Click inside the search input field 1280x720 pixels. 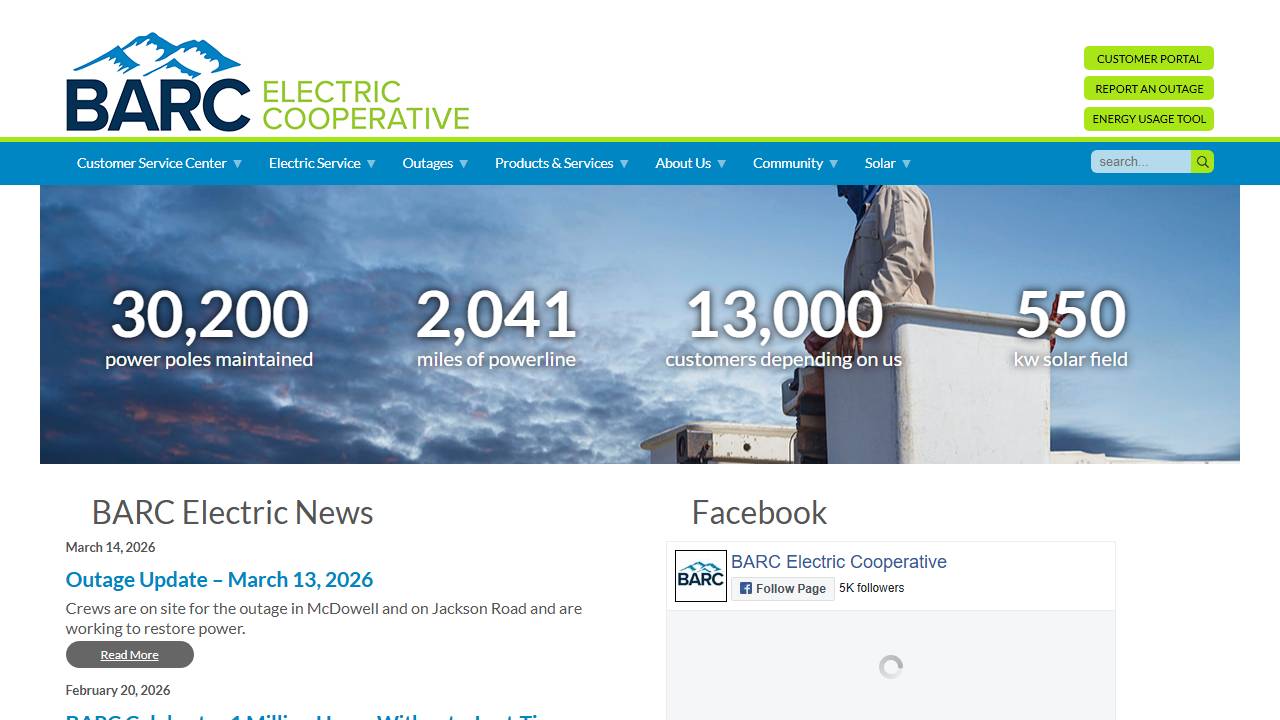1140,161
